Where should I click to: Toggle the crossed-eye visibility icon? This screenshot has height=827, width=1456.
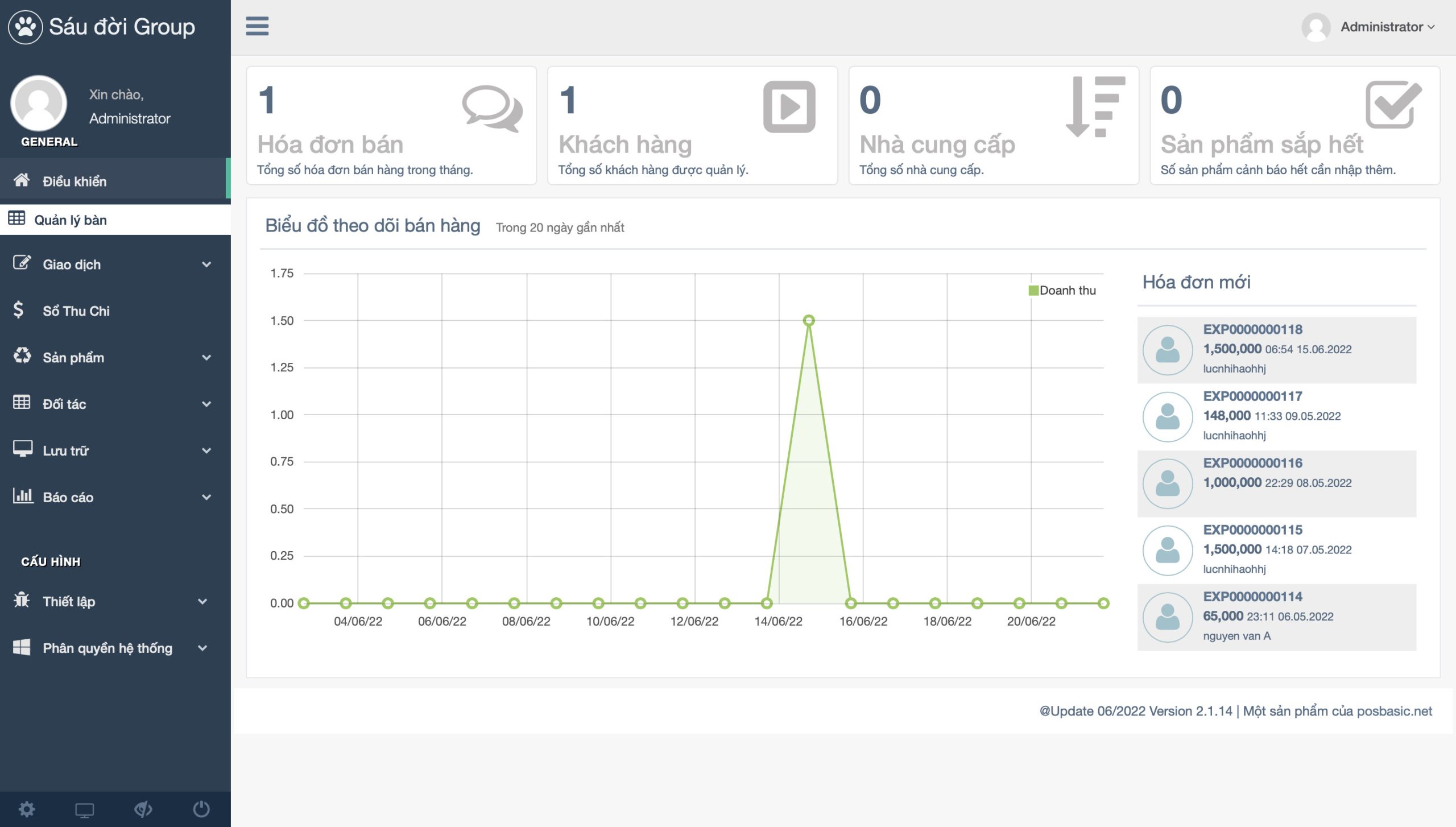(143, 809)
